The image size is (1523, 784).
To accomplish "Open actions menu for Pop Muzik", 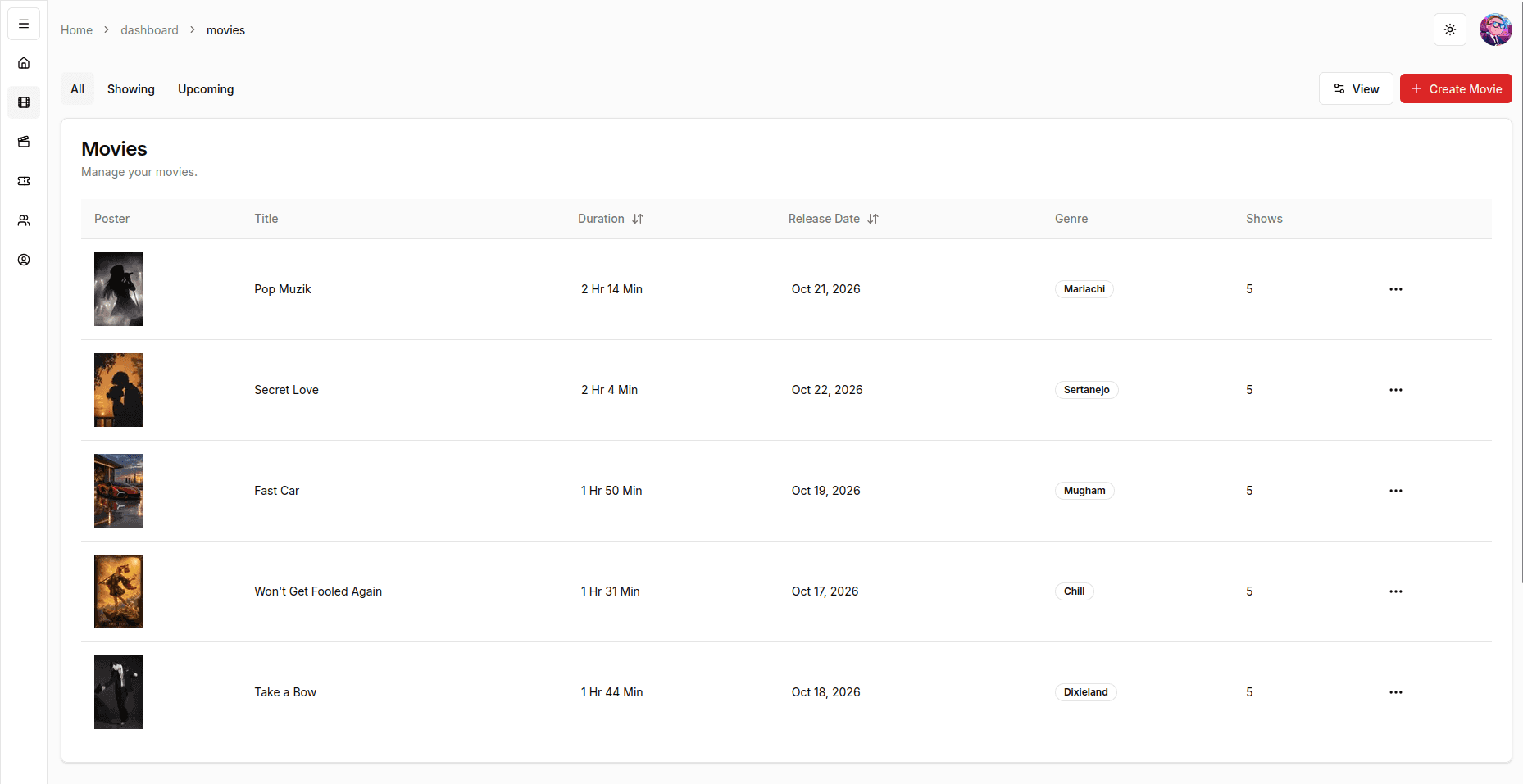I will [x=1396, y=289].
